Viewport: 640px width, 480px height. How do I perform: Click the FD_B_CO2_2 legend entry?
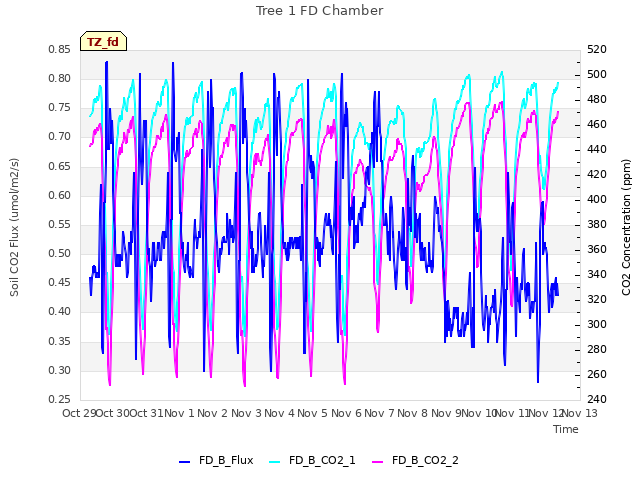pyautogui.click(x=416, y=460)
